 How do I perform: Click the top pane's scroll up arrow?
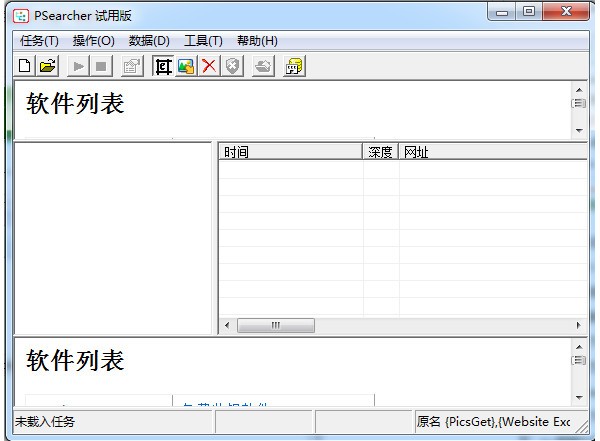tap(579, 90)
